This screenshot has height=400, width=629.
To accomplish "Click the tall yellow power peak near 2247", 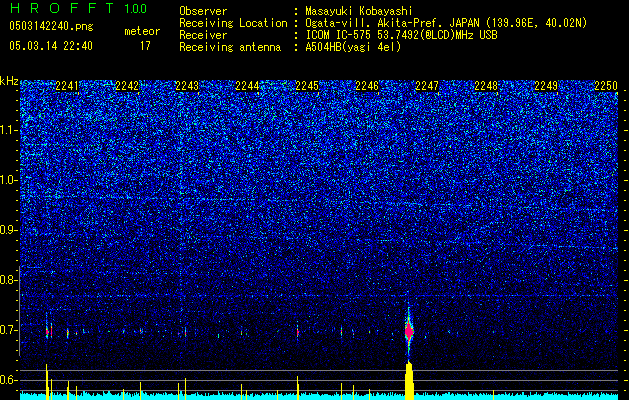I will [409, 380].
